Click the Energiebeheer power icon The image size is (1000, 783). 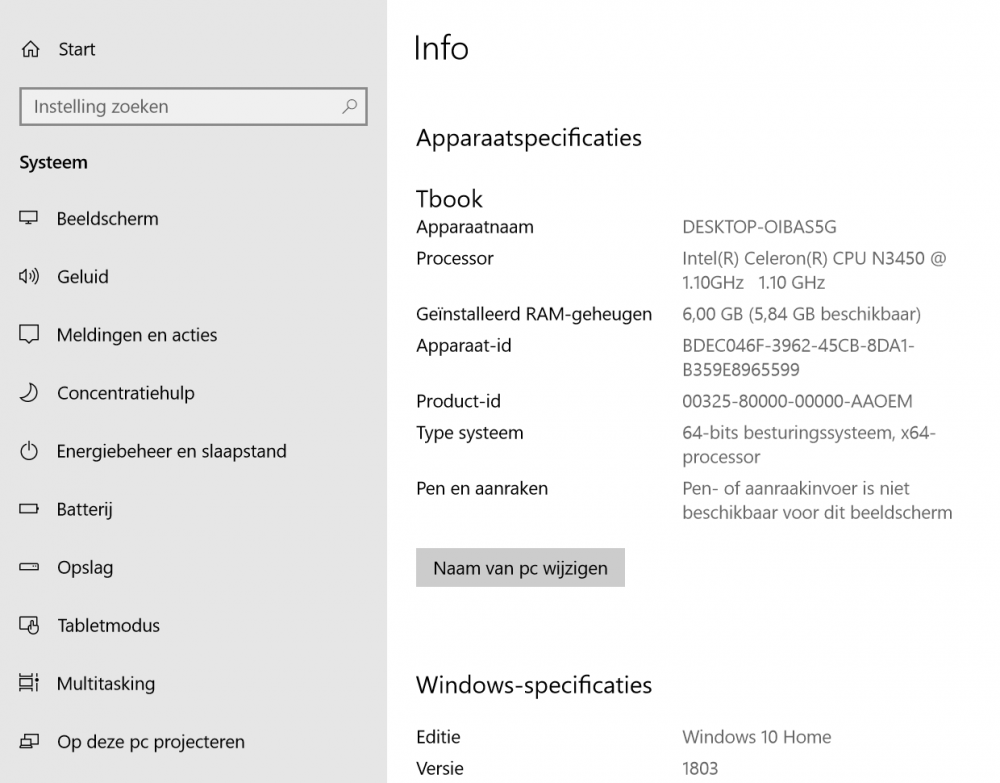[29, 452]
